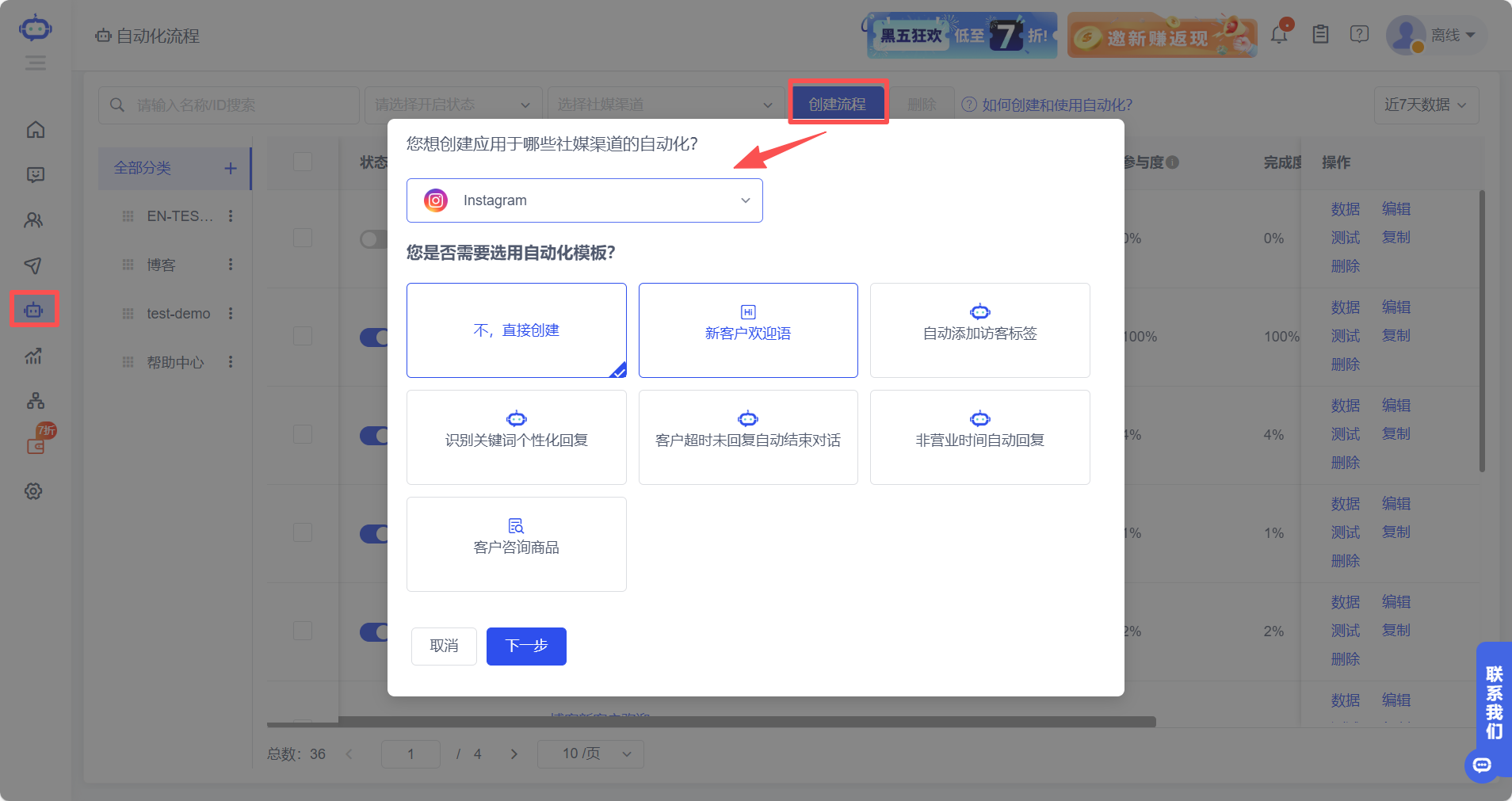
Task: Tick the checkbox for the 1% row
Action: point(303,532)
